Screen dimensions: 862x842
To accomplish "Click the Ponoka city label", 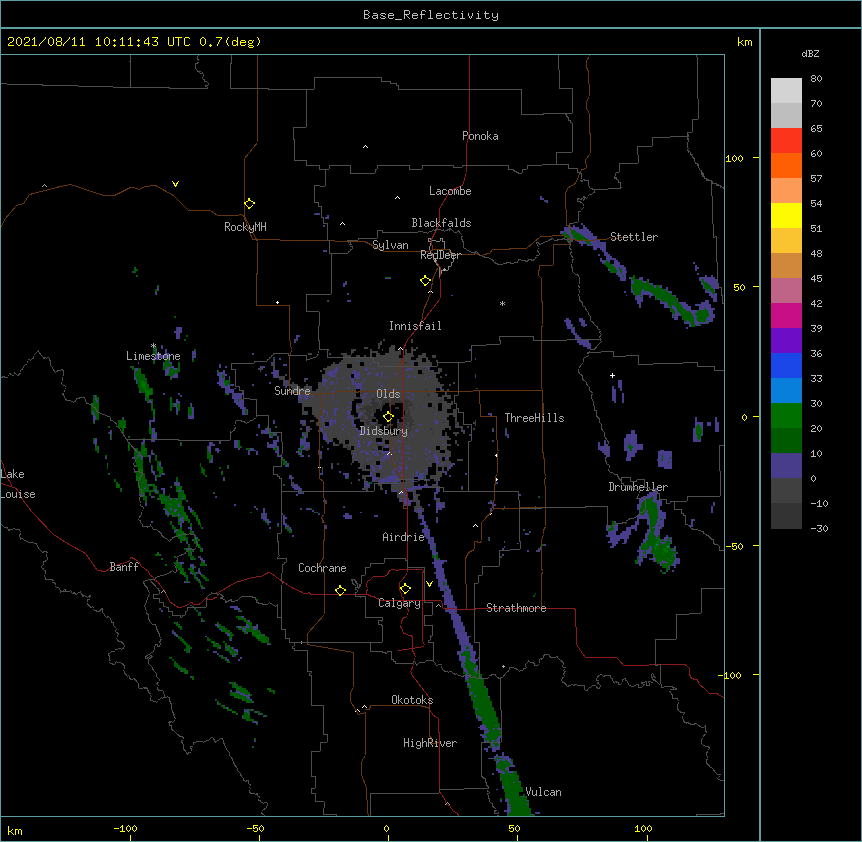I will point(480,136).
